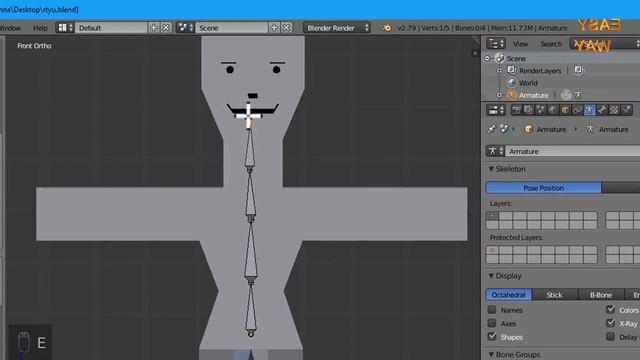Enable the Delay refresh checkbox

click(611, 337)
